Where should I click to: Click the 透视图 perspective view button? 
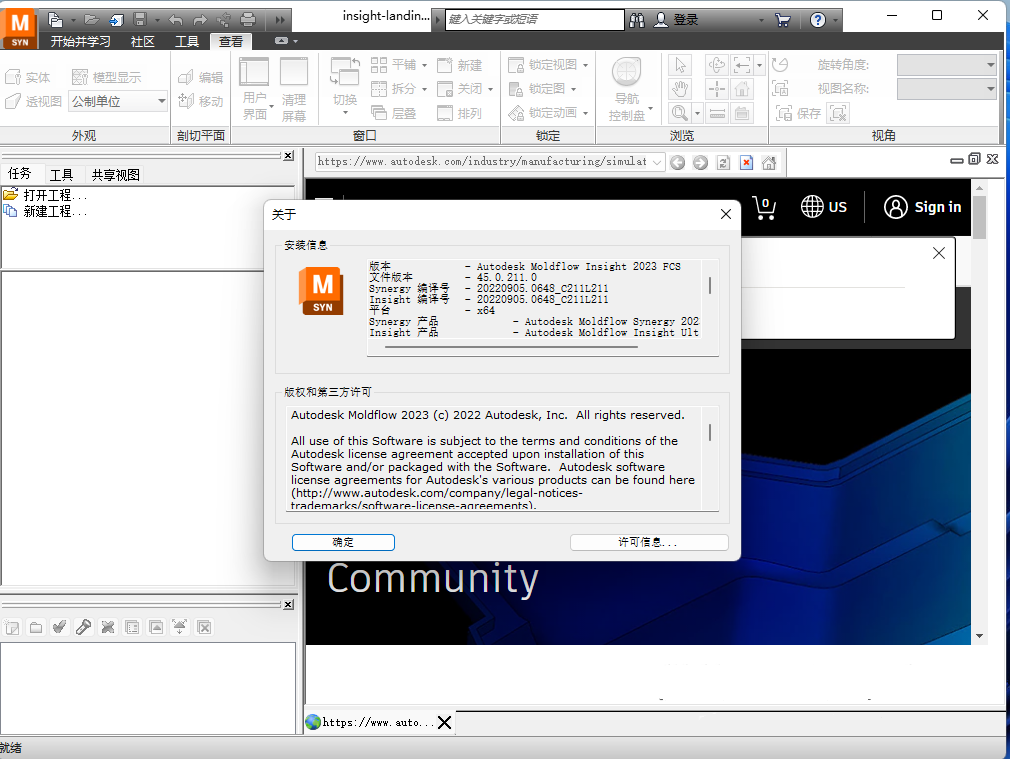tap(33, 101)
